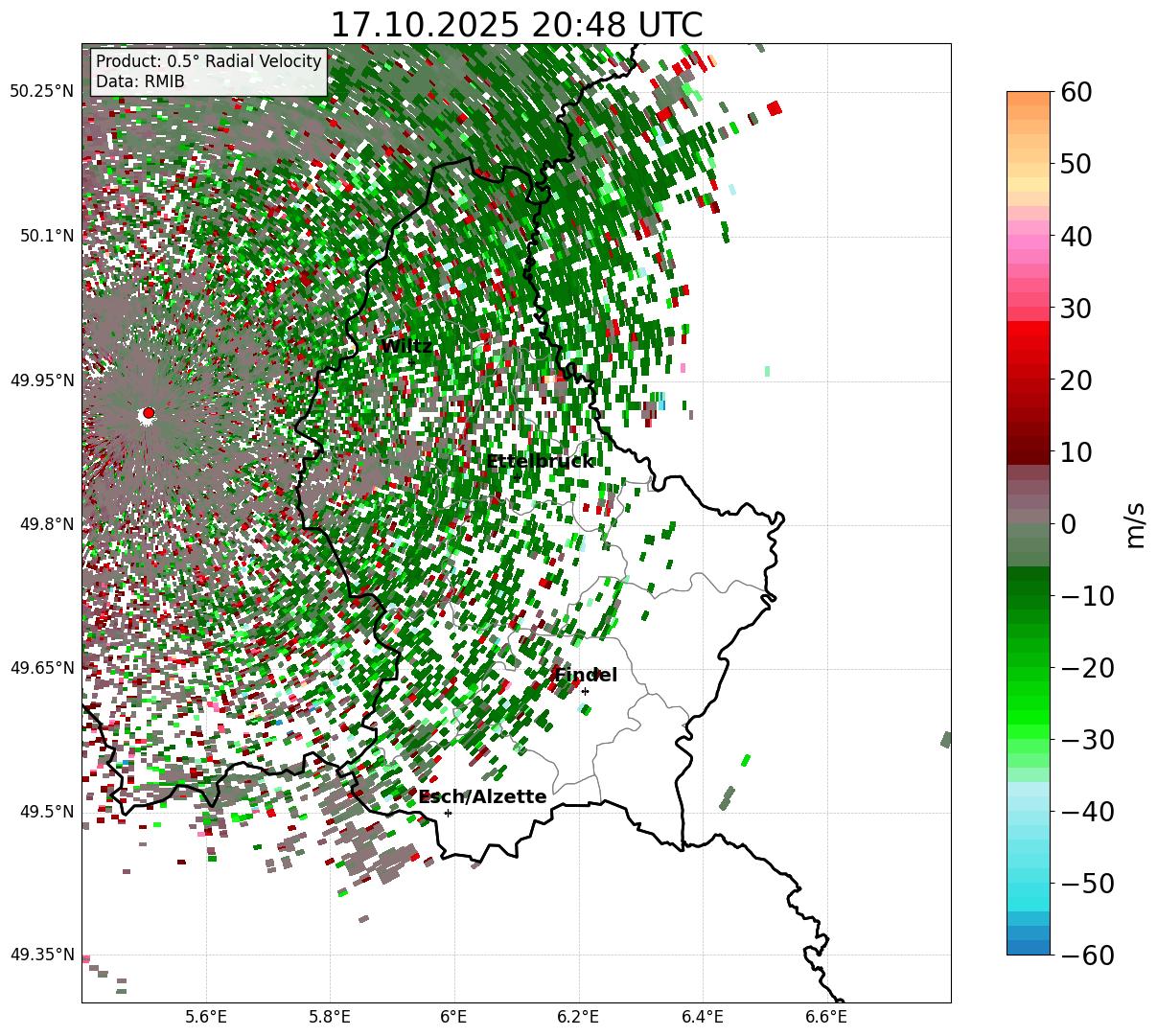
Task: Click the colorbar value −20
Action: tap(1087, 667)
